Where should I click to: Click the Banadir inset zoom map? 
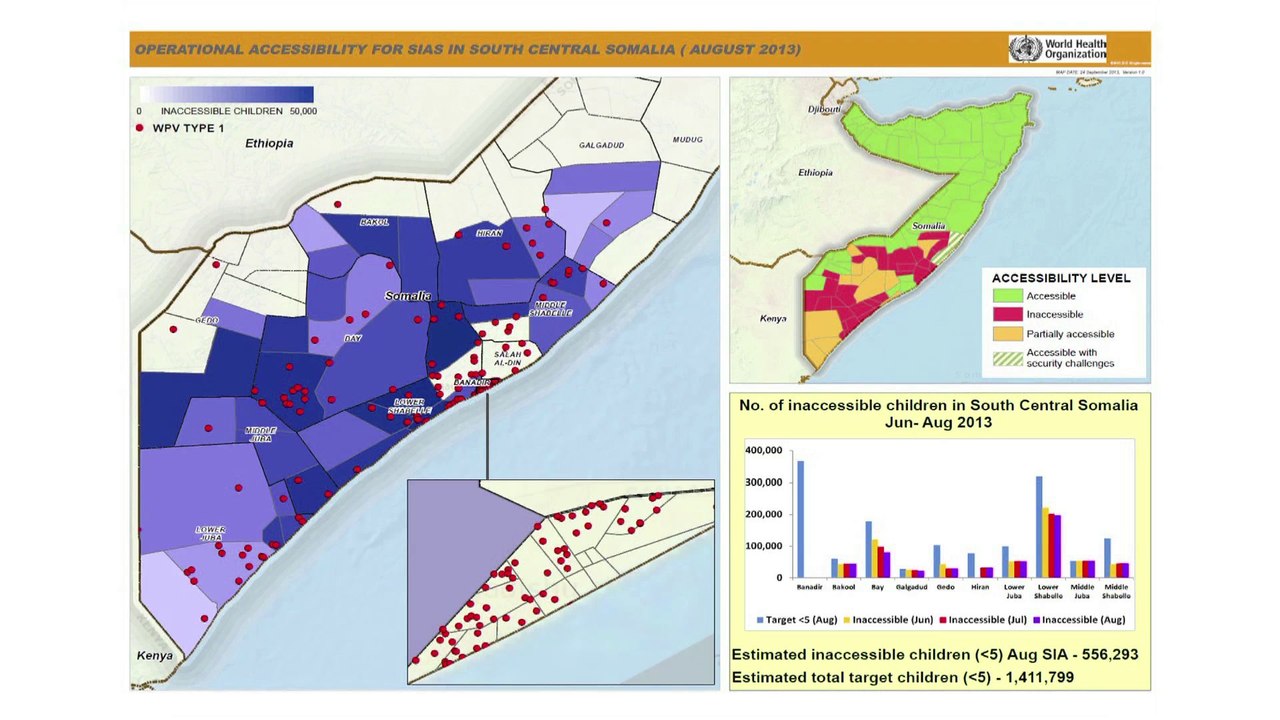(x=561, y=582)
